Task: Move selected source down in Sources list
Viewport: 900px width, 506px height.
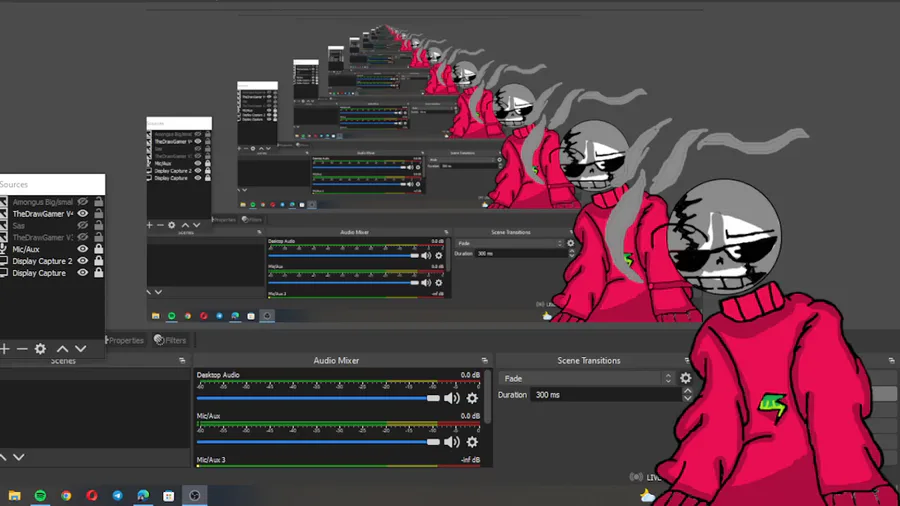Action: coord(80,348)
